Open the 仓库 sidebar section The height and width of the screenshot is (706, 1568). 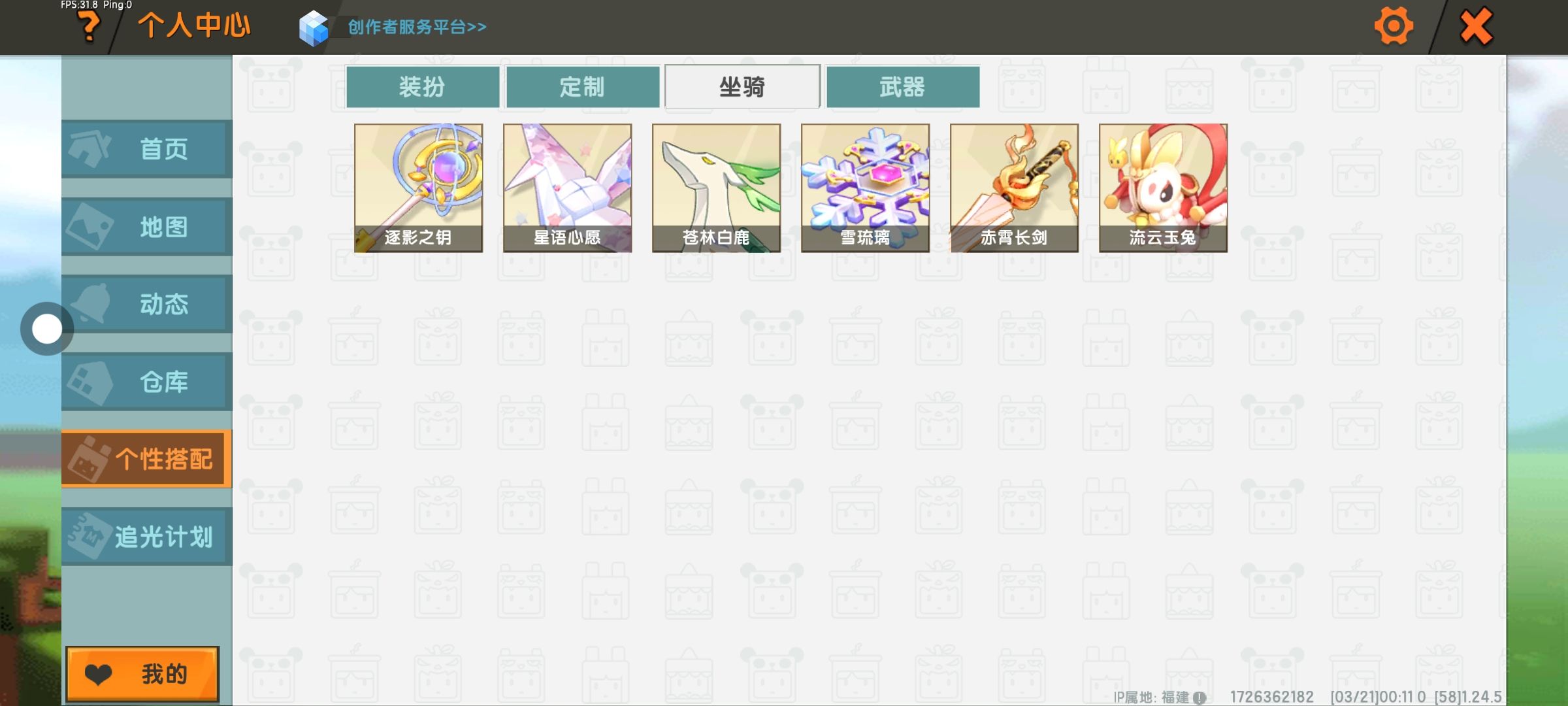147,381
